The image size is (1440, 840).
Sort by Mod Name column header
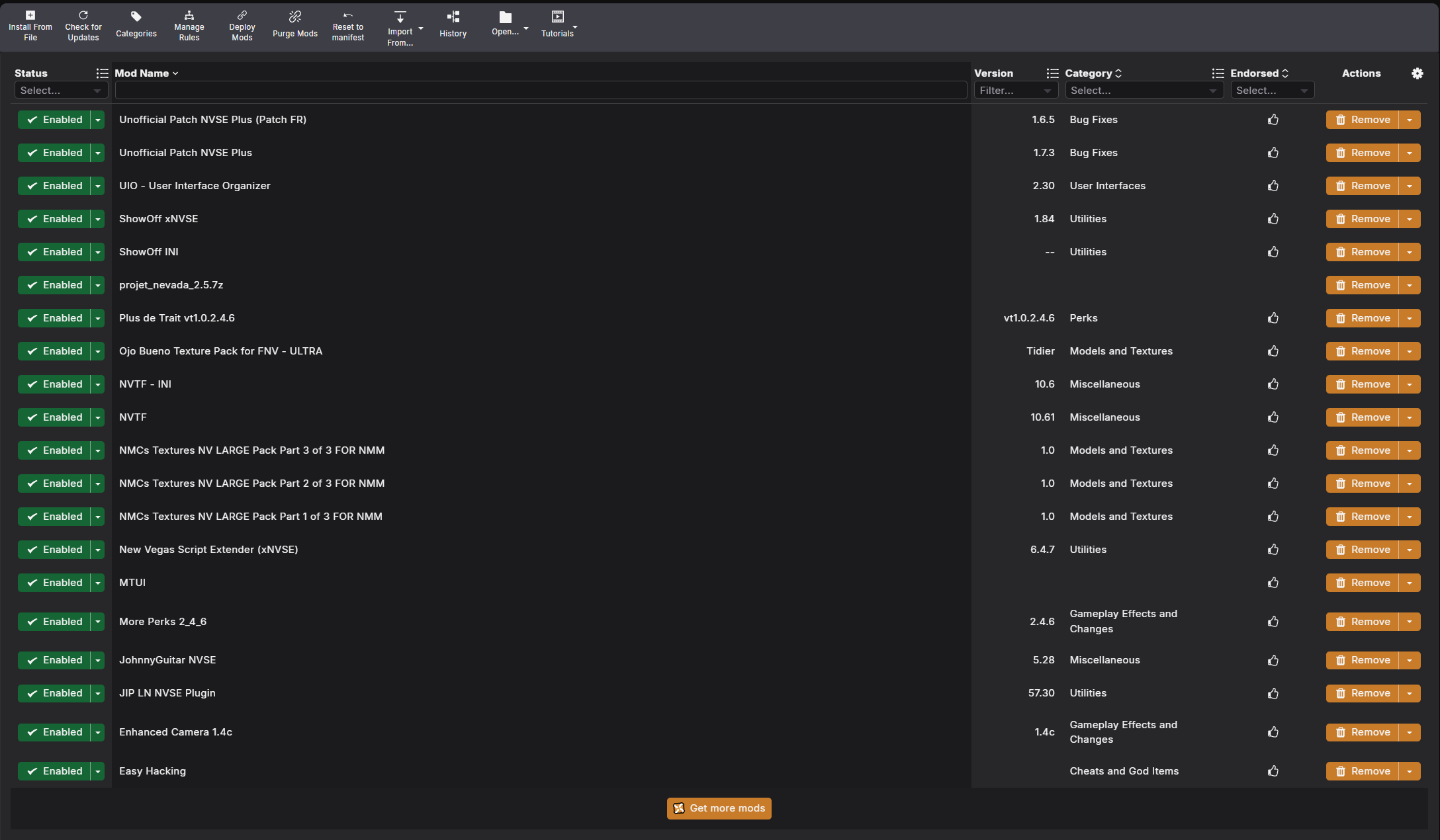146,73
